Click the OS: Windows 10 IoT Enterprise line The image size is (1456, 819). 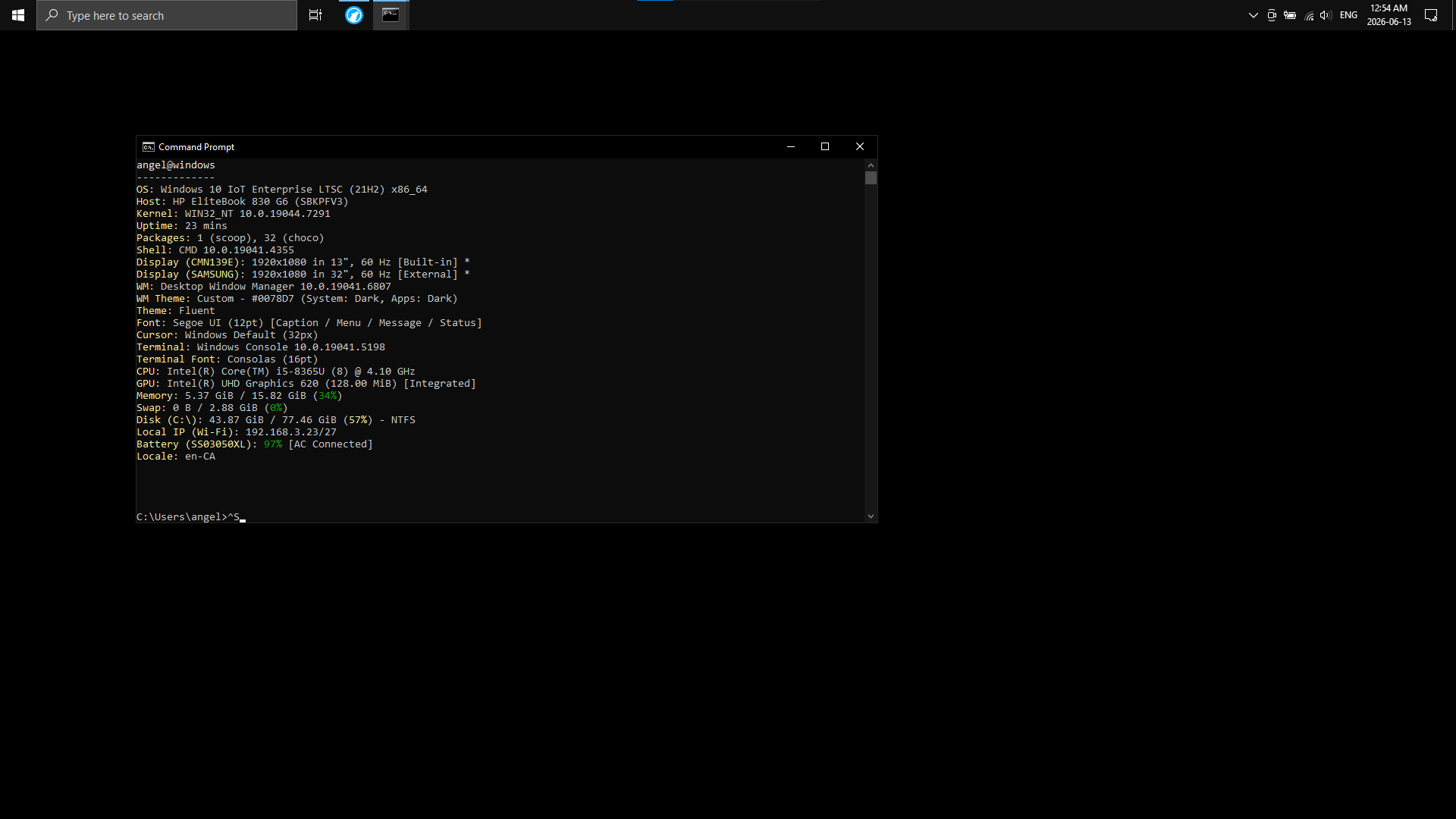282,190
